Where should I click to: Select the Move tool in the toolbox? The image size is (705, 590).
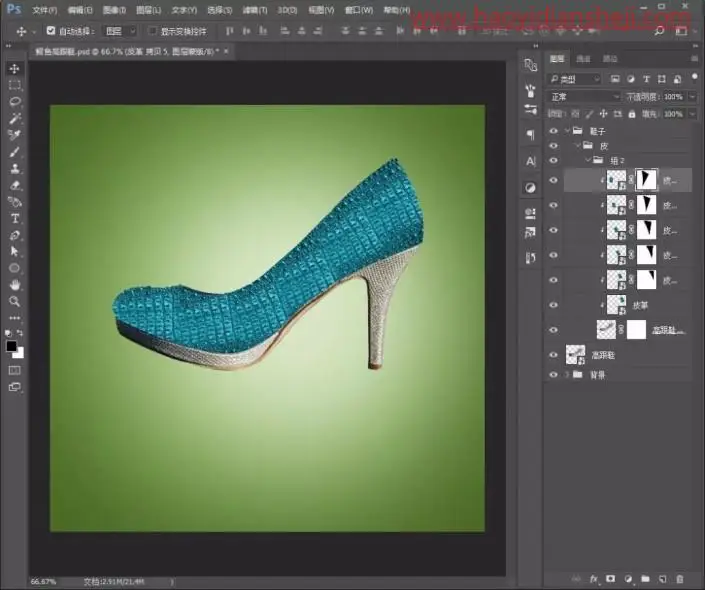pyautogui.click(x=14, y=68)
